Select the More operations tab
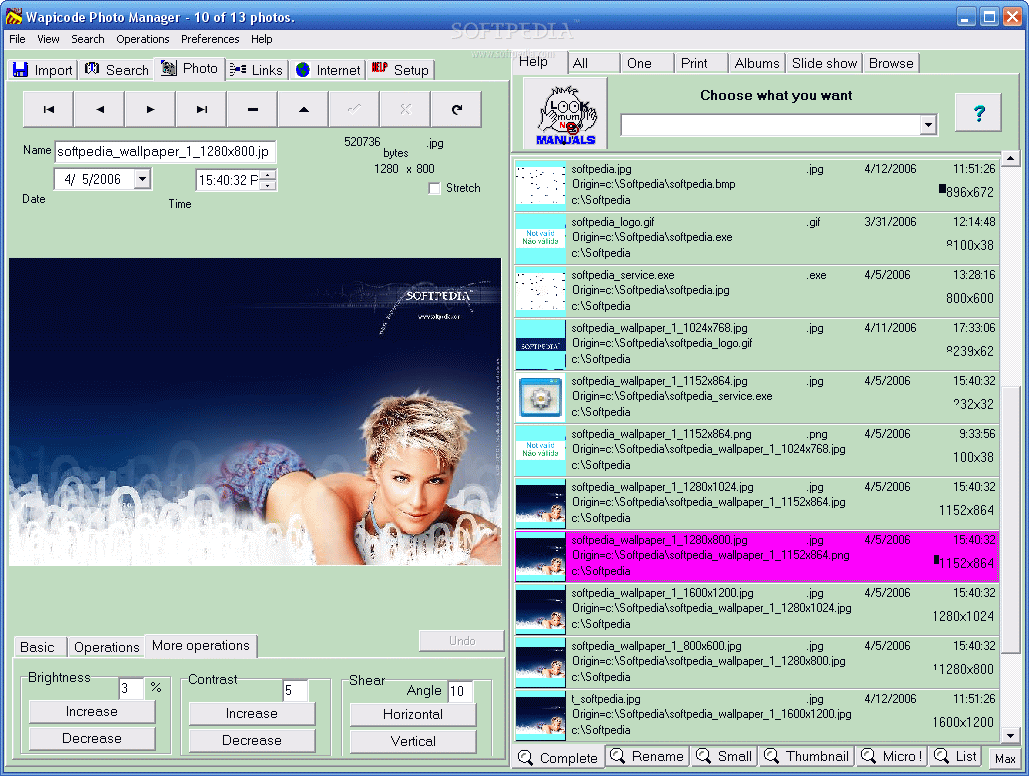This screenshot has height=776, width=1029. click(201, 646)
